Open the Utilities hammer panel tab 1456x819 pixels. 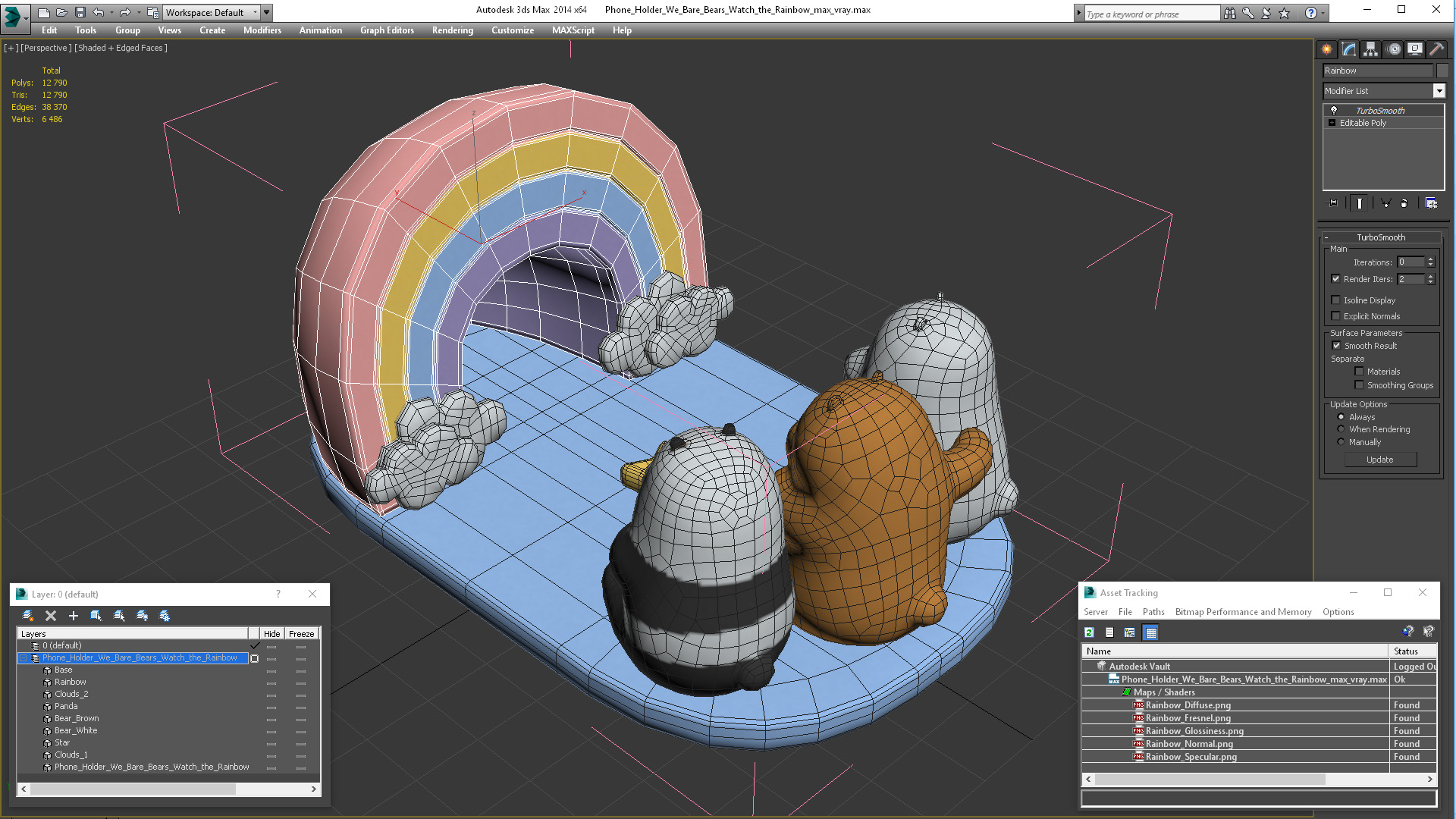(x=1436, y=49)
